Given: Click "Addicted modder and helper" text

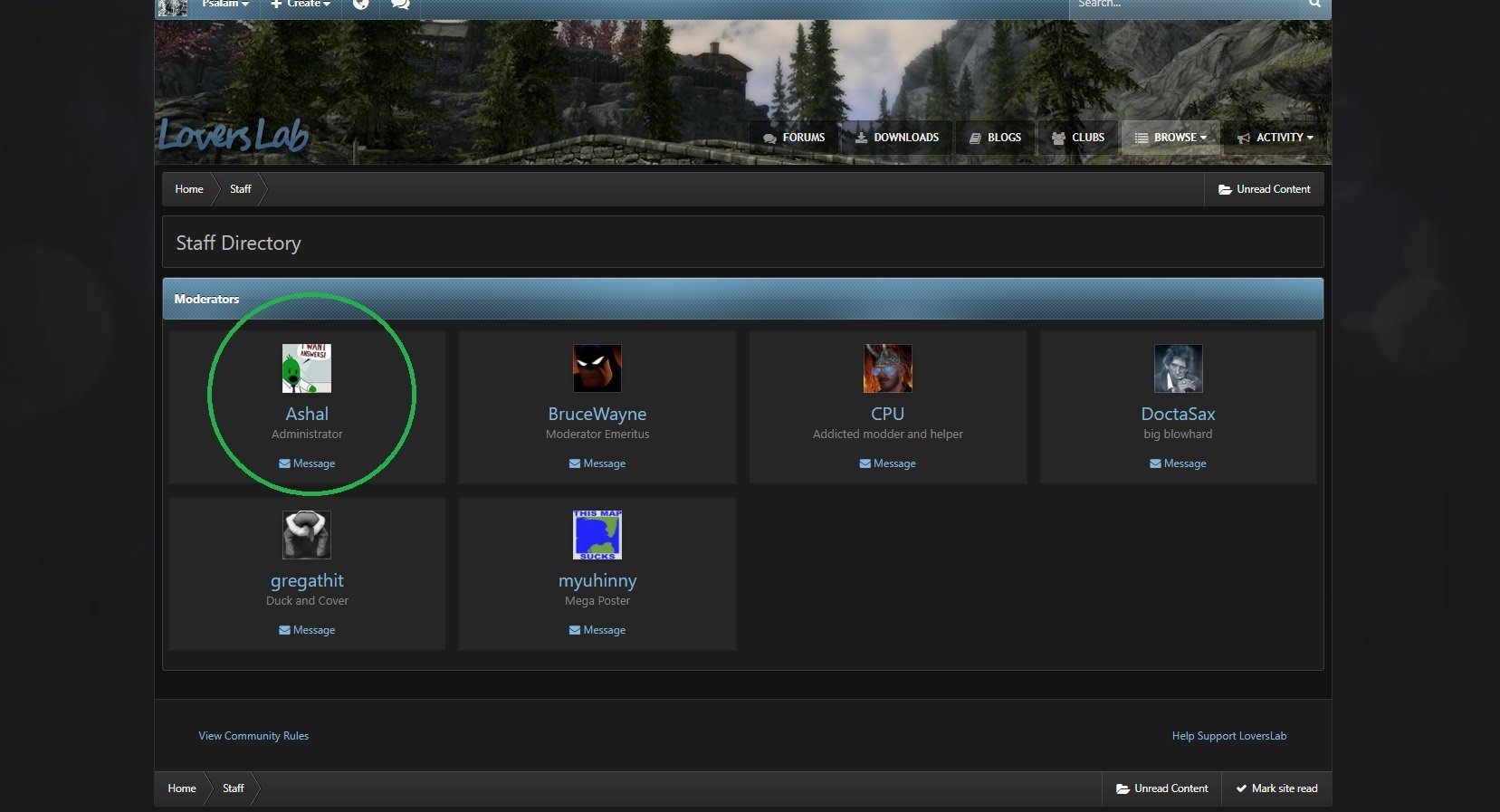Looking at the screenshot, I should coord(888,435).
